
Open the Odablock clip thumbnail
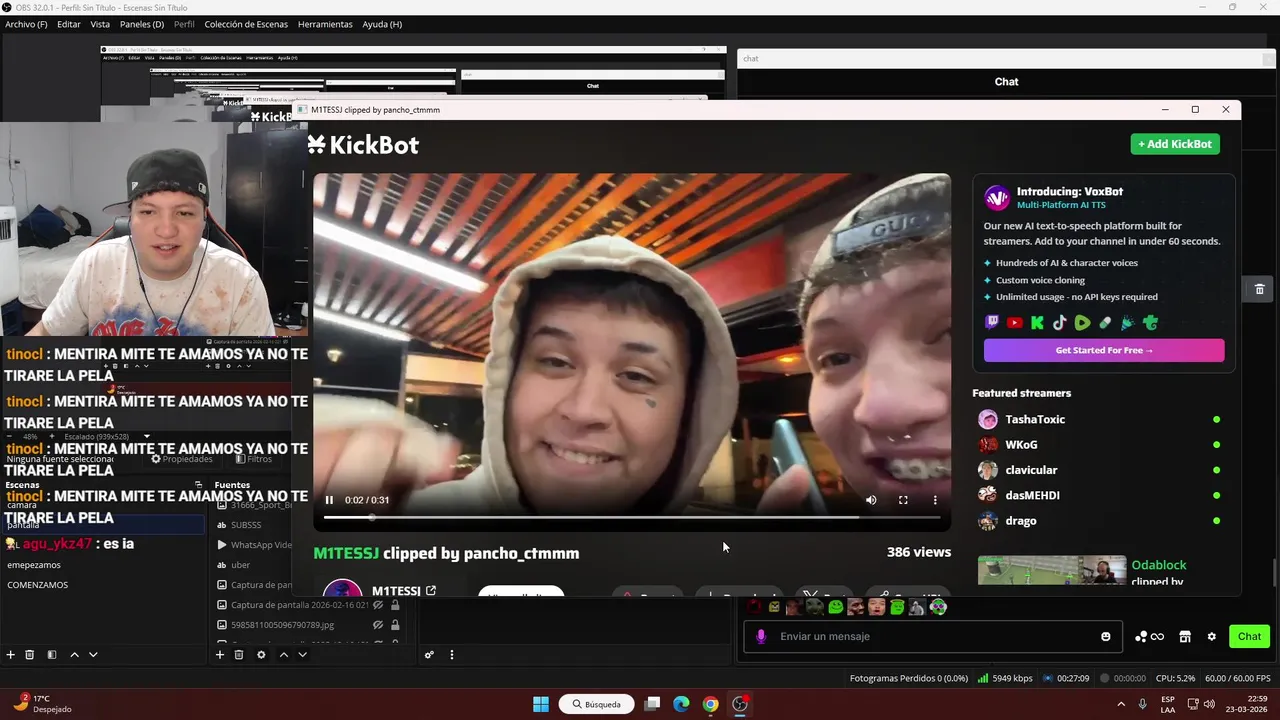pyautogui.click(x=1052, y=571)
